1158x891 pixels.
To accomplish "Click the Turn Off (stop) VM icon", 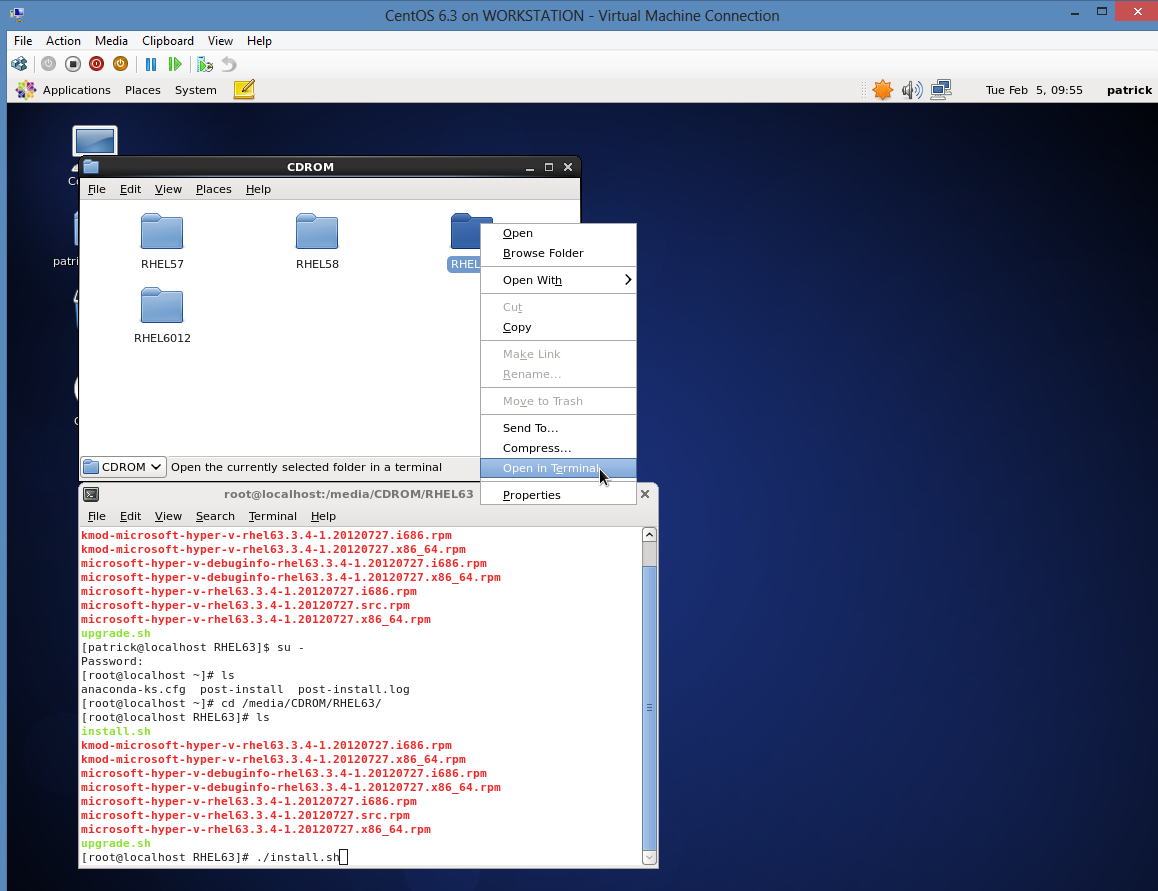I will coord(72,64).
